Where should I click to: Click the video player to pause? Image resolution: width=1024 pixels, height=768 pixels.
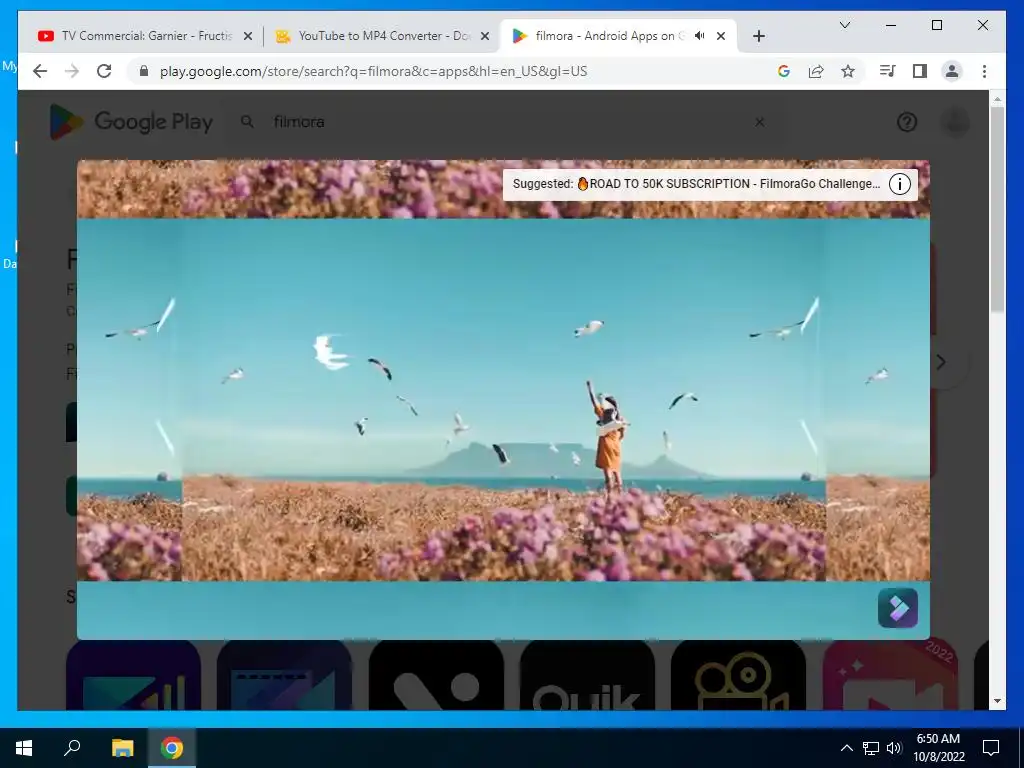click(503, 400)
